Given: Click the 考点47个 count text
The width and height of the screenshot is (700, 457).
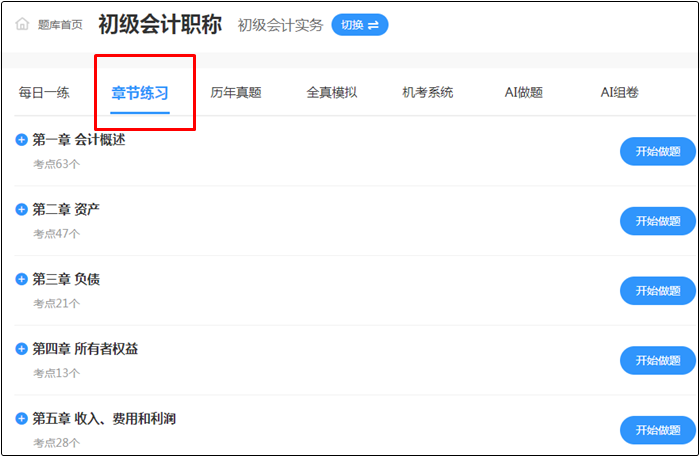Looking at the screenshot, I should point(57,234).
